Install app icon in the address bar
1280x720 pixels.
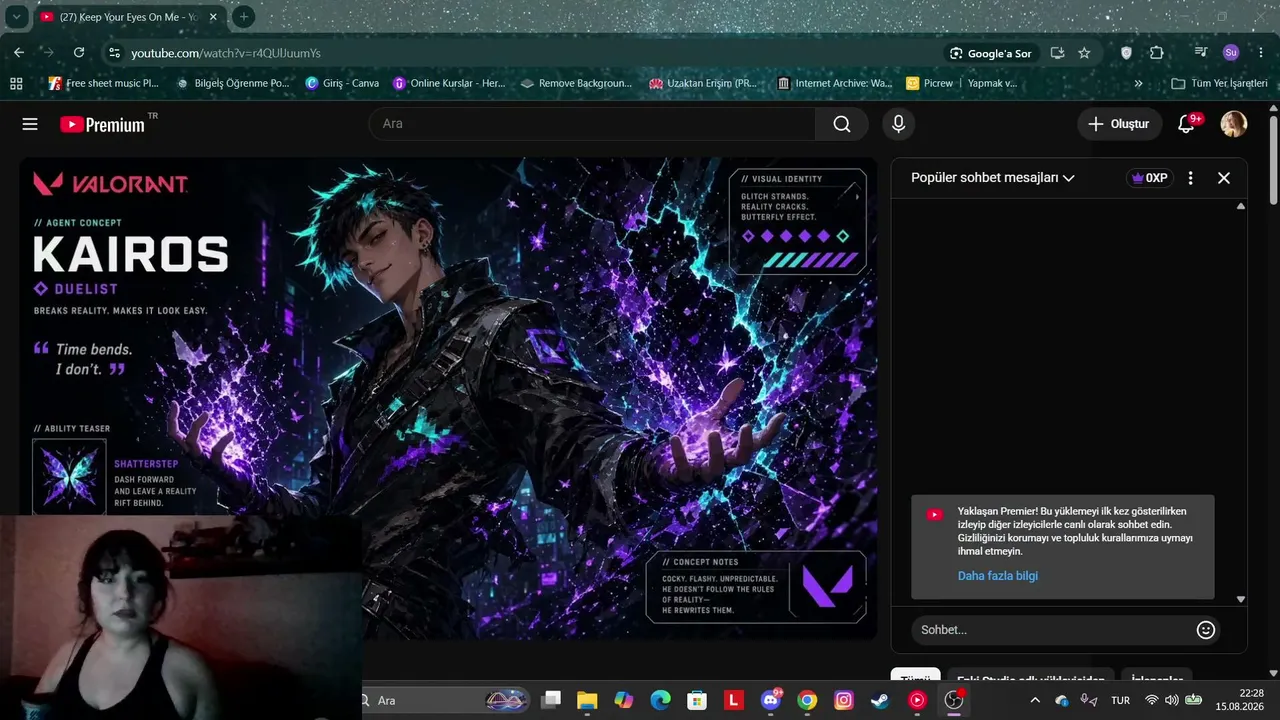[x=1058, y=53]
